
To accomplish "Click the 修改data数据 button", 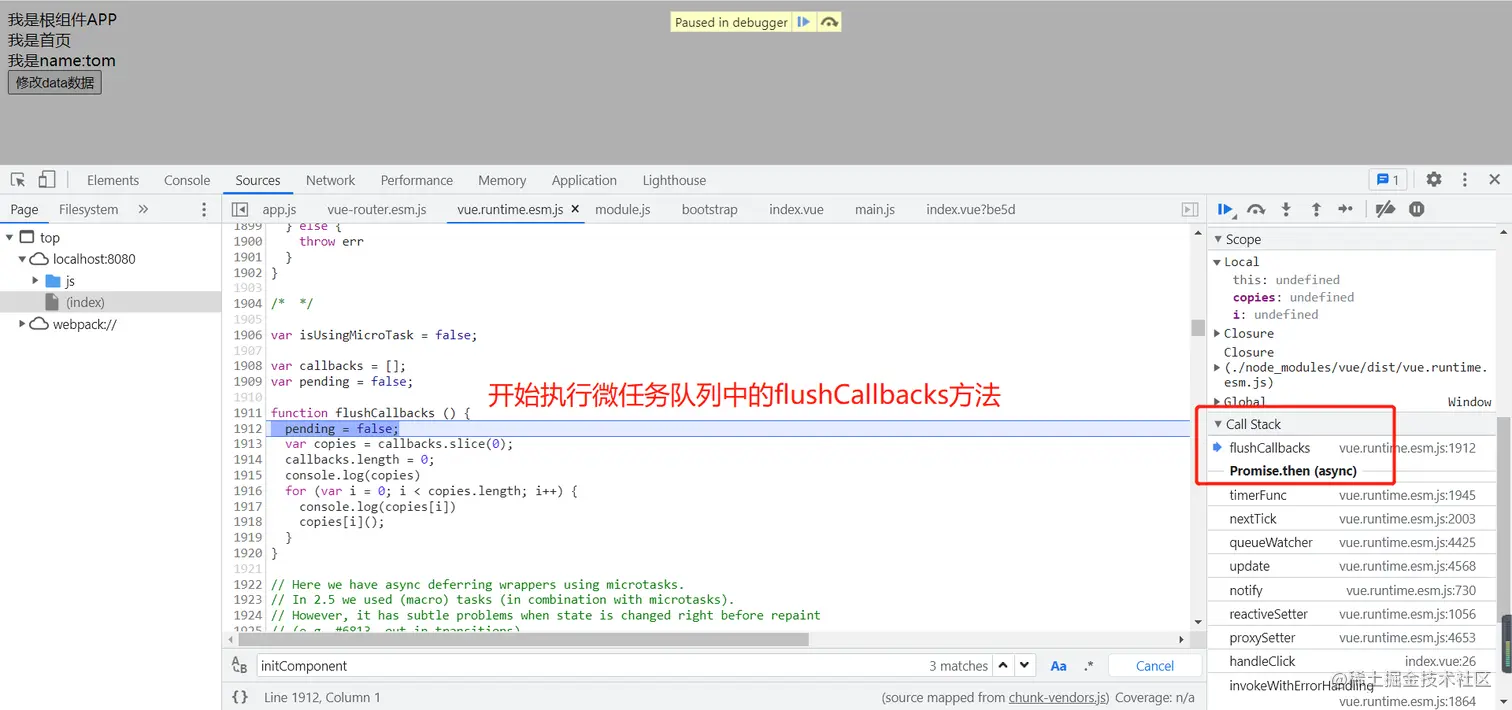I will pyautogui.click(x=55, y=82).
